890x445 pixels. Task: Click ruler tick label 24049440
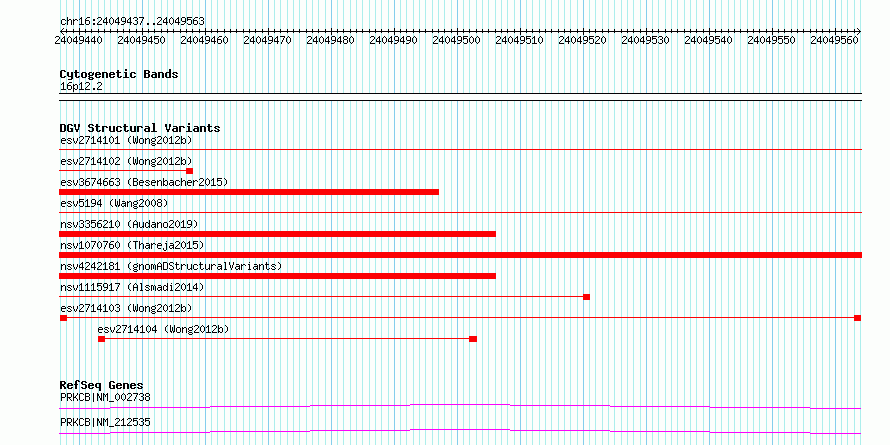click(x=78, y=40)
